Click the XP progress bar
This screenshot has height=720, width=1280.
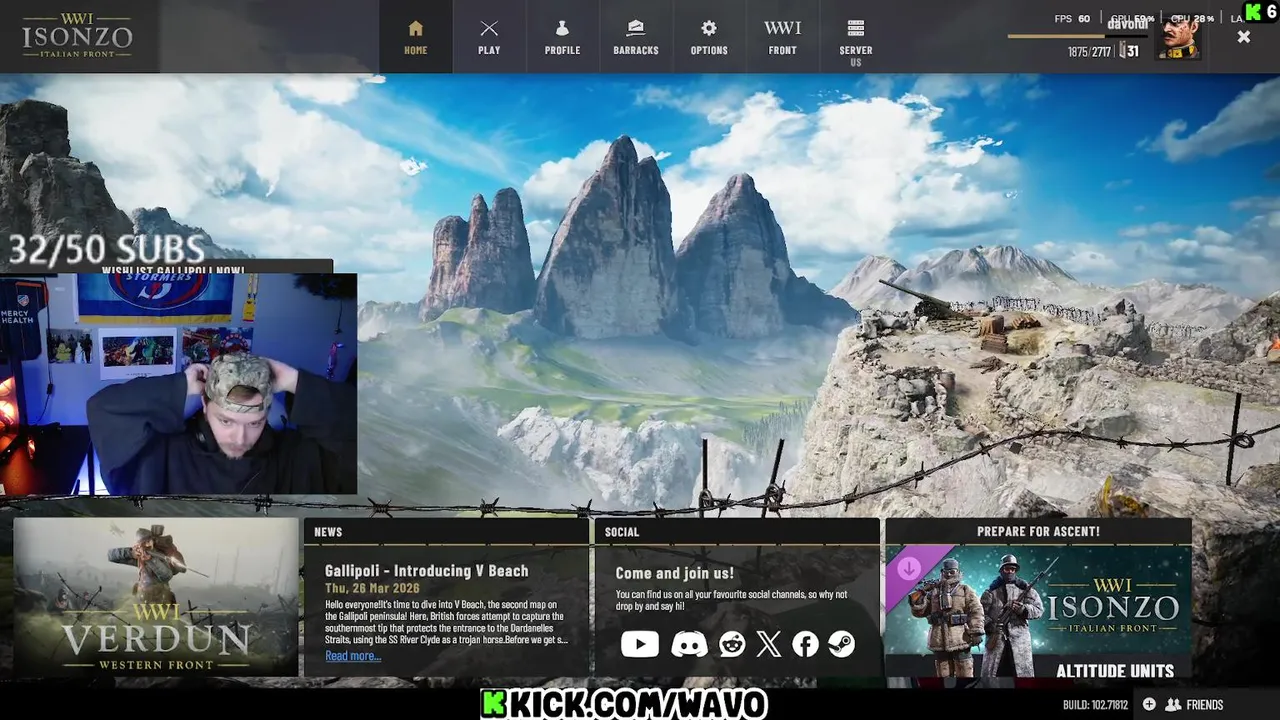pyautogui.click(x=1077, y=36)
